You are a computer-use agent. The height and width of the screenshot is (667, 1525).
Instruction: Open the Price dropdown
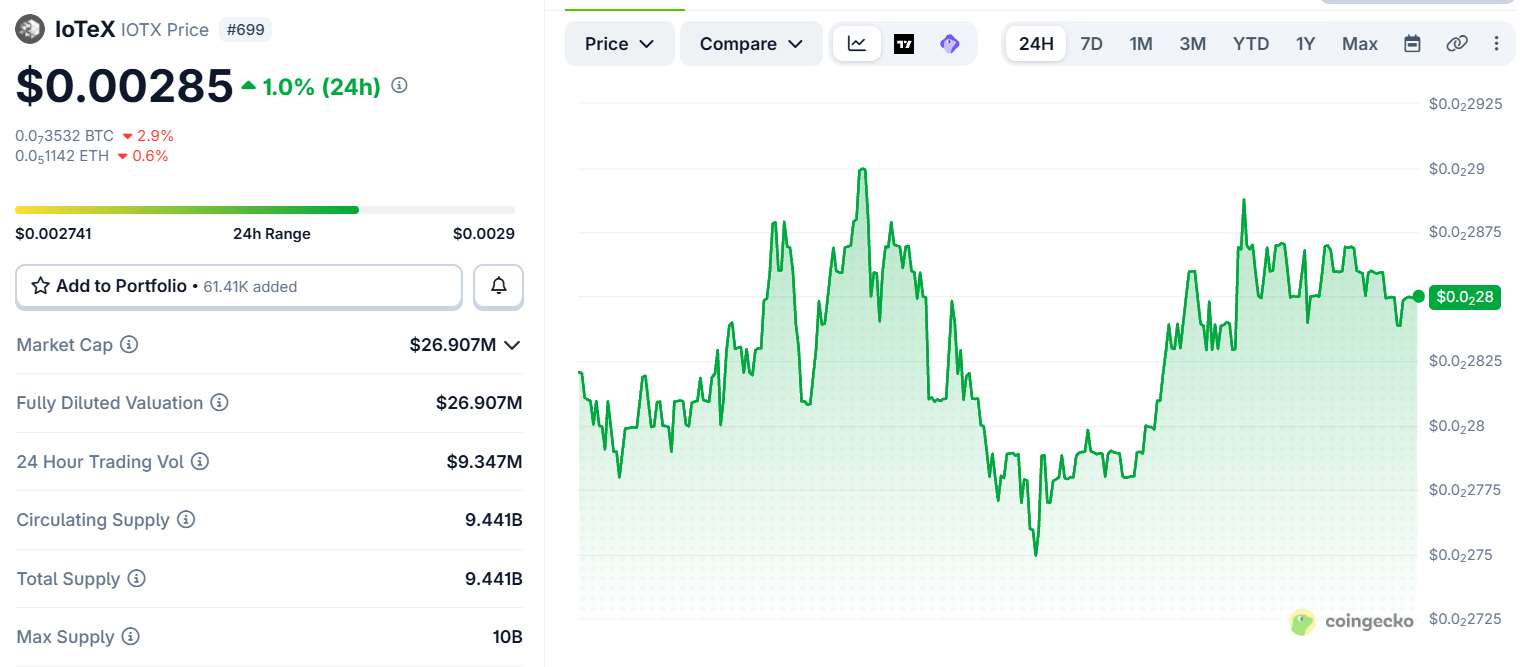coord(620,44)
